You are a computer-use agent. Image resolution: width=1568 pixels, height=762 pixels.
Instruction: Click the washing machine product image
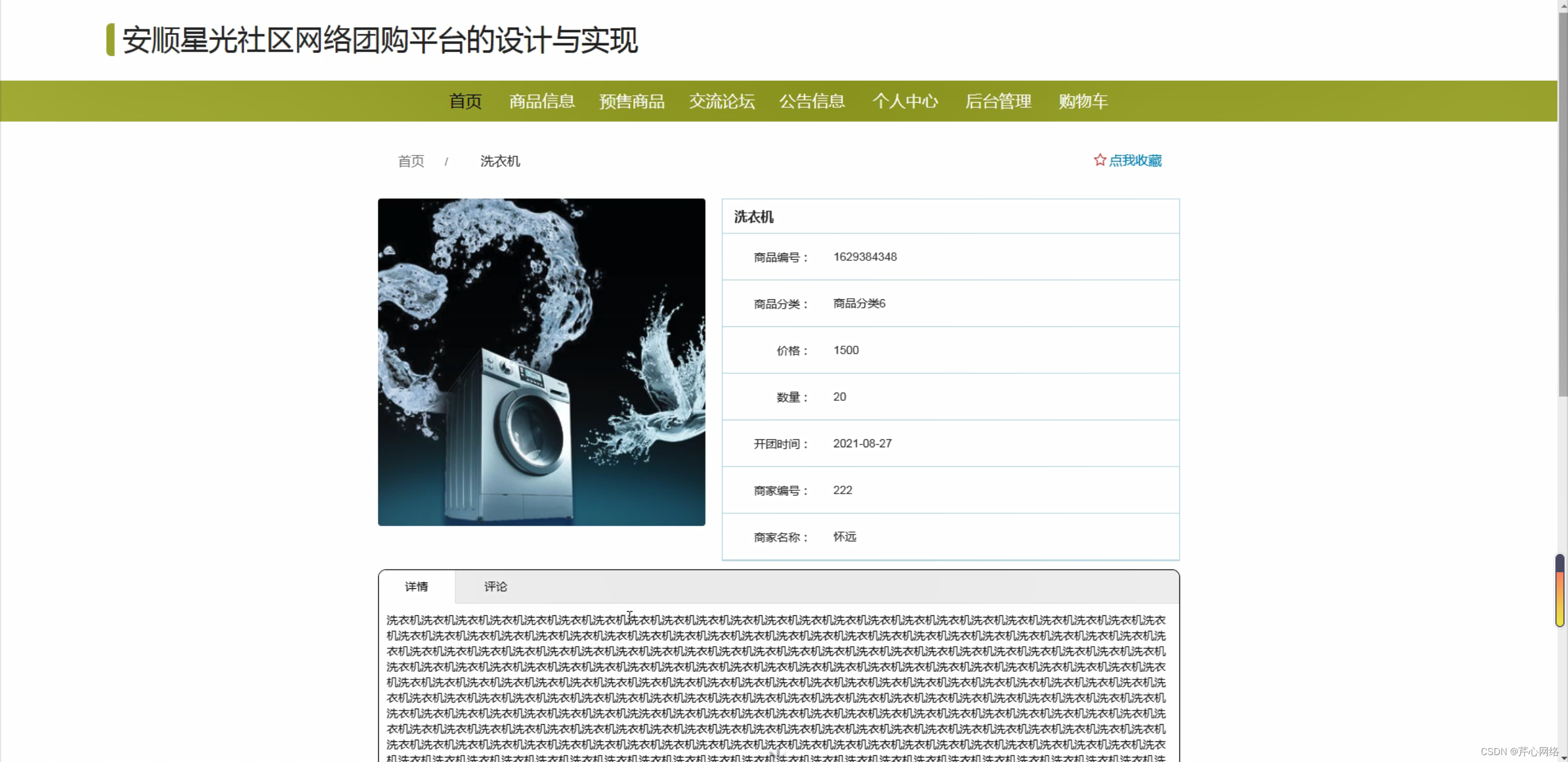541,362
